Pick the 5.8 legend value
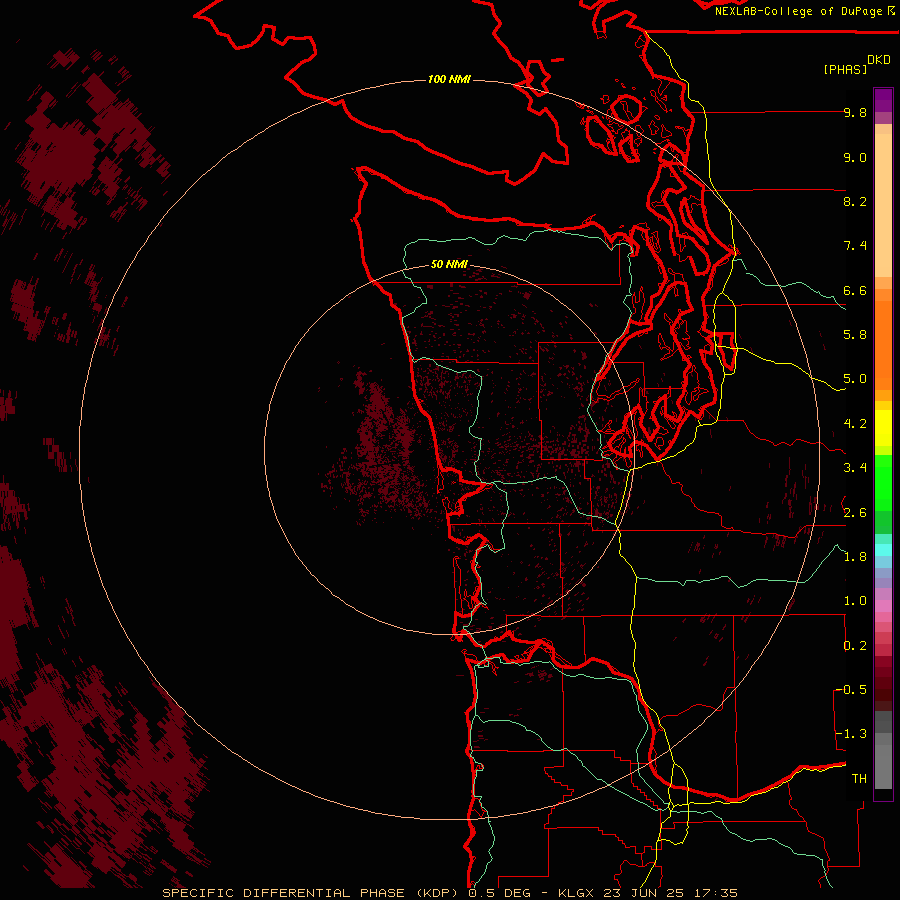Screen dimensions: 900x900 855,335
